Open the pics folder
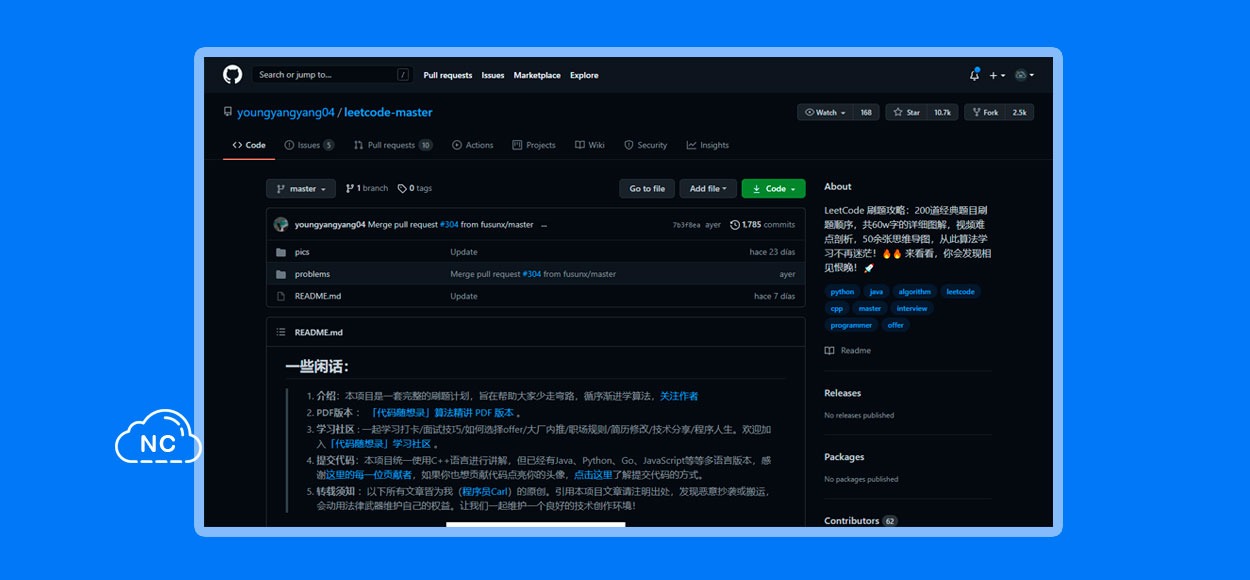 [x=302, y=252]
